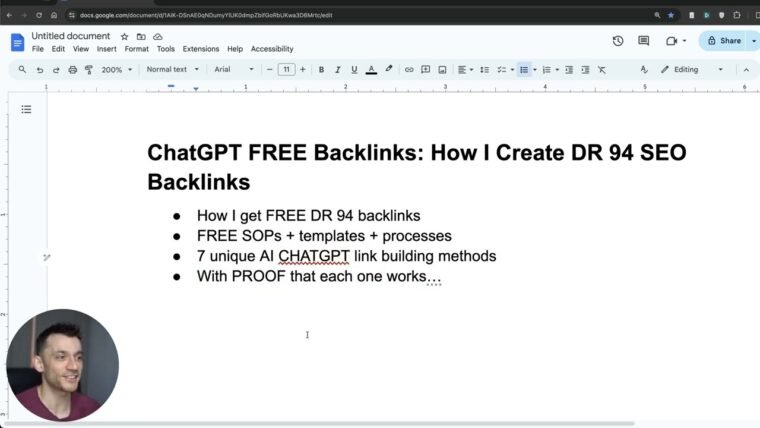The height and width of the screenshot is (428, 760).
Task: Insert an image
Action: pyautogui.click(x=442, y=70)
